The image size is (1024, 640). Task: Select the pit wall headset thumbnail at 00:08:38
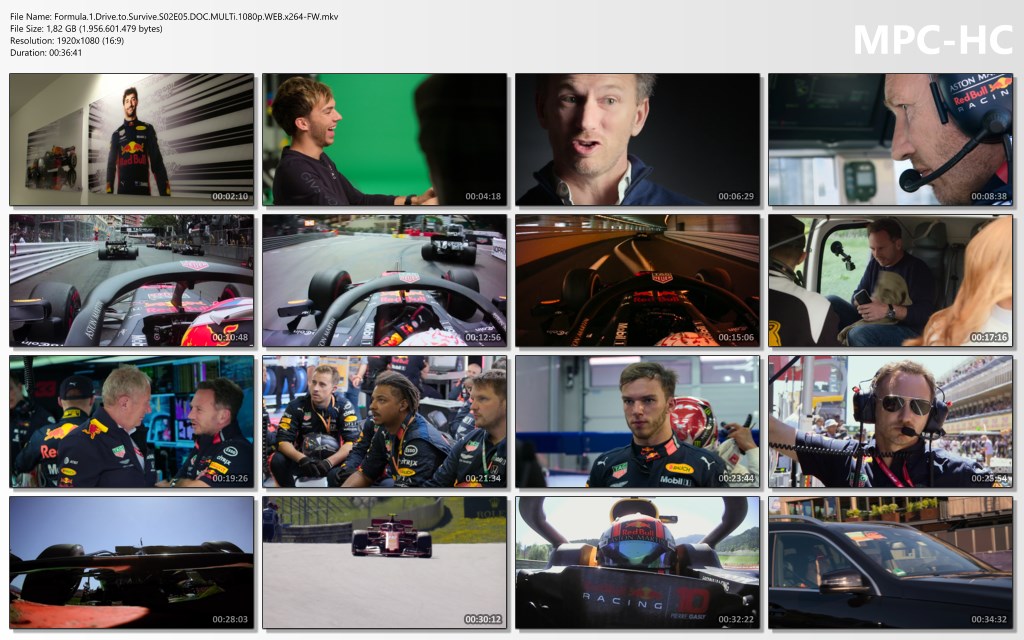click(890, 139)
